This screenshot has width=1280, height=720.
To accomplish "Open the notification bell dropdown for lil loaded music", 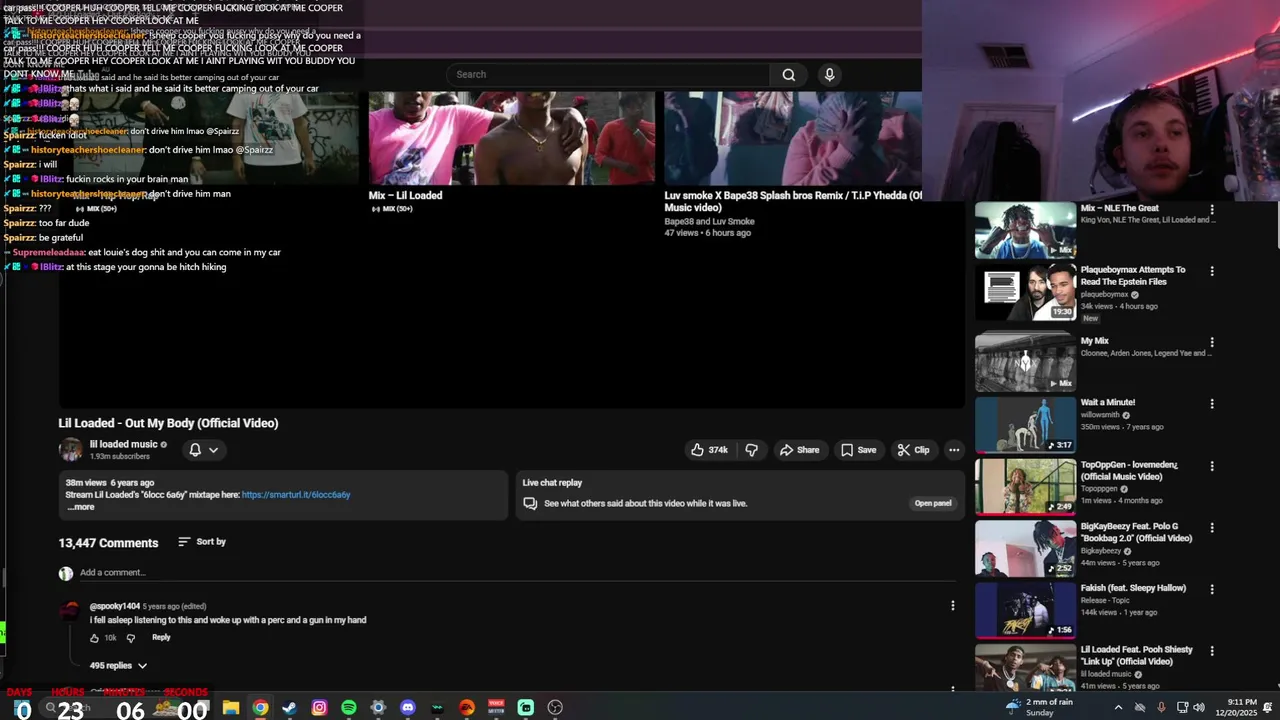I will tap(203, 450).
